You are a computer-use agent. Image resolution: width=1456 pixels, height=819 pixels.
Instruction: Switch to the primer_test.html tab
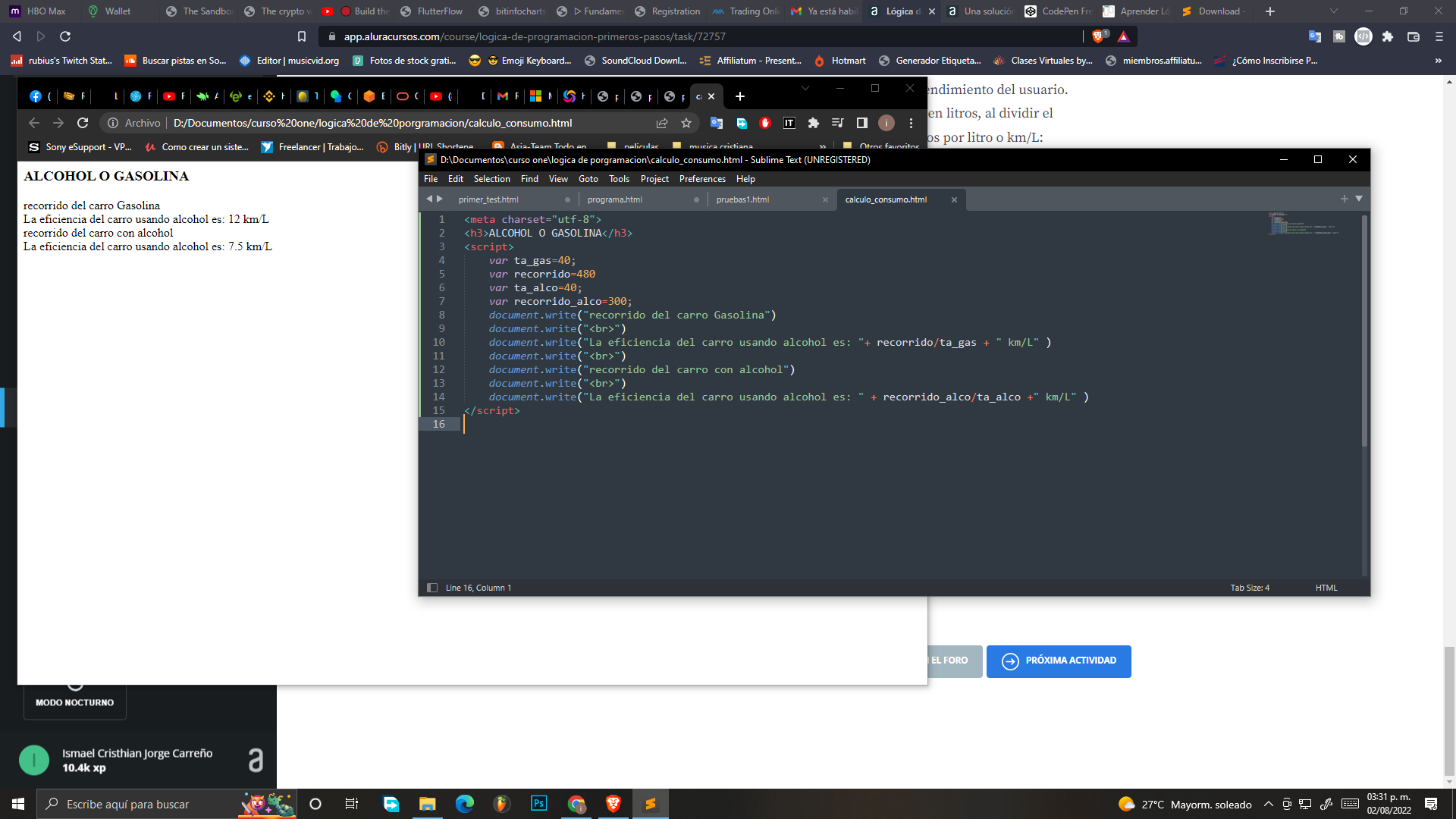coord(488,199)
